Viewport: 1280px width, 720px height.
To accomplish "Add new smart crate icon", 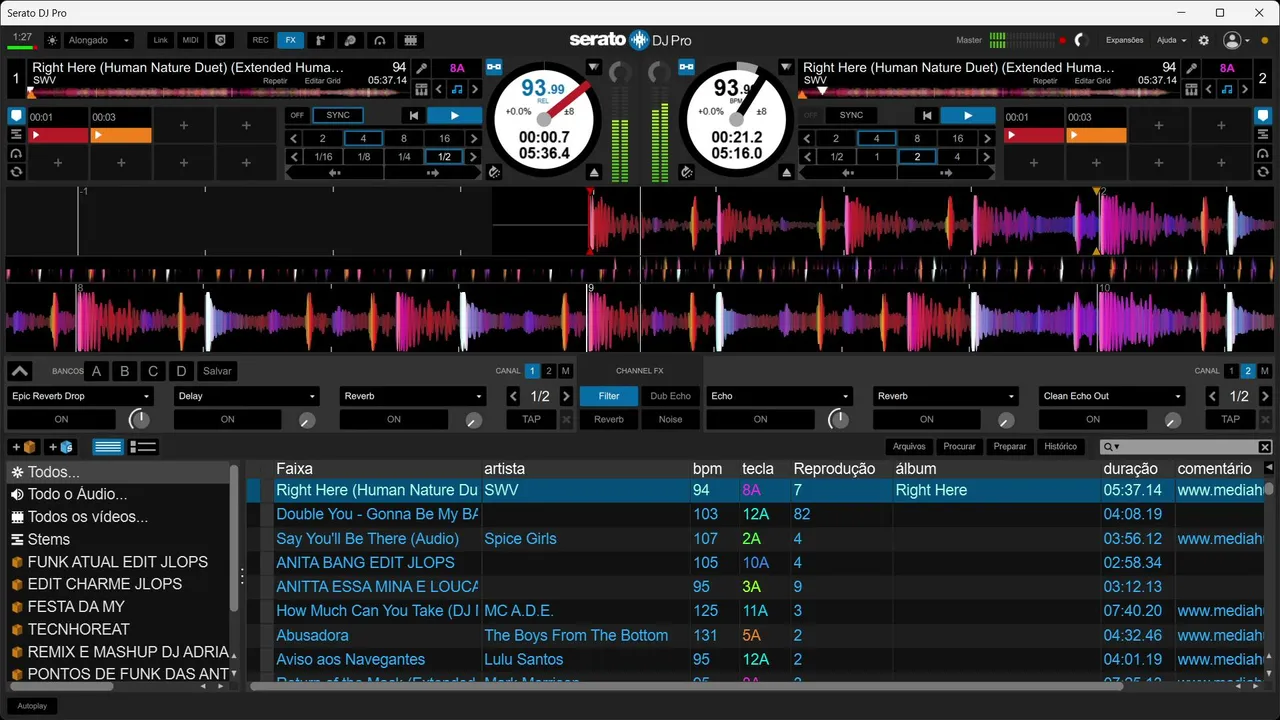I will click(60, 447).
